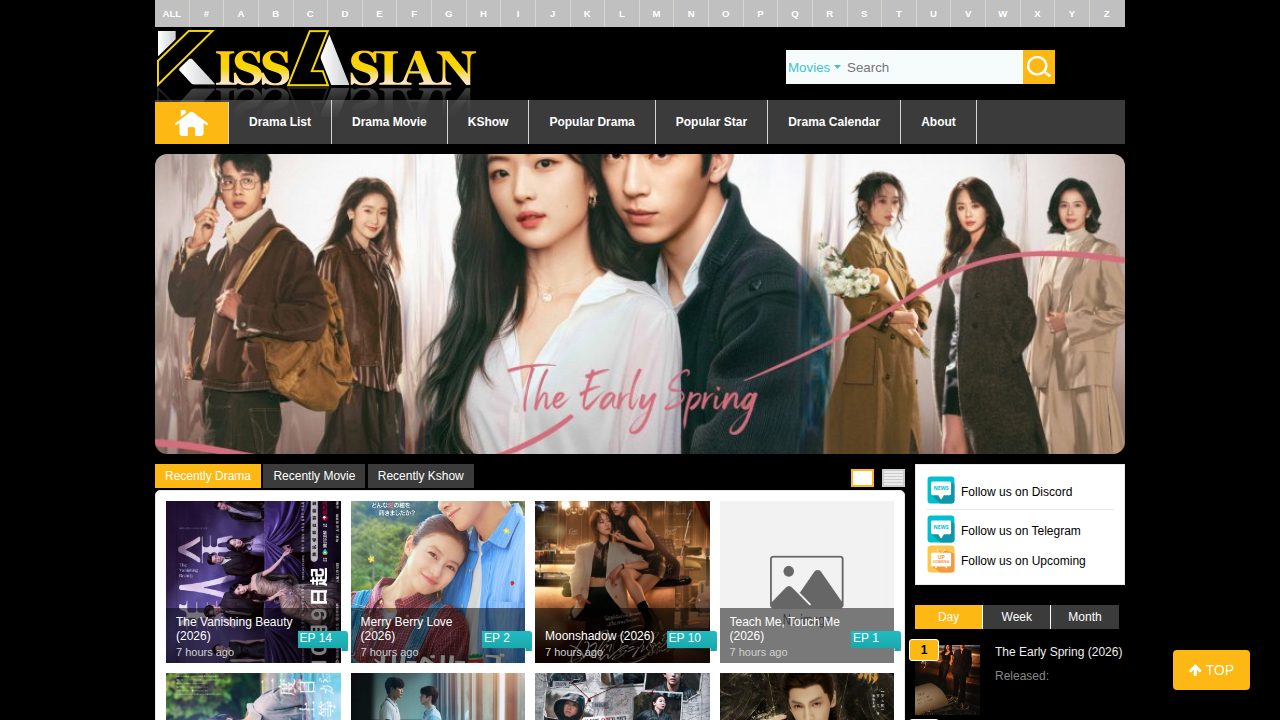Viewport: 1280px width, 720px height.
Task: Filter dramas by ALL in alphabet bar
Action: coord(172,13)
